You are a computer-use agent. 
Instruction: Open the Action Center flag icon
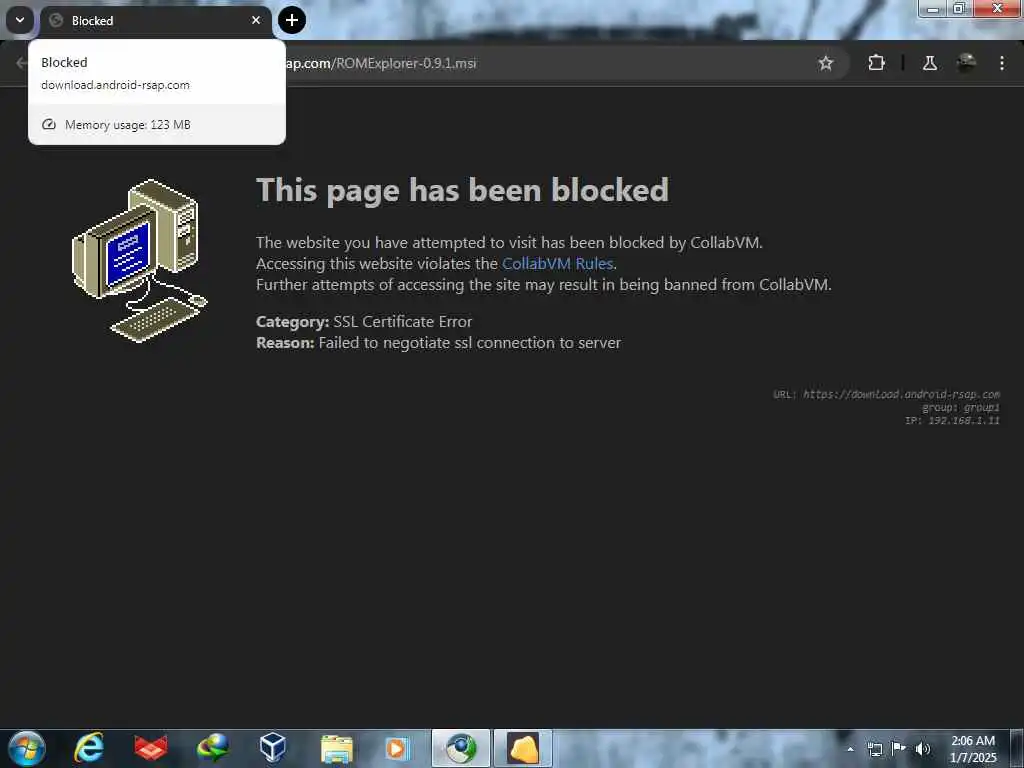(899, 748)
